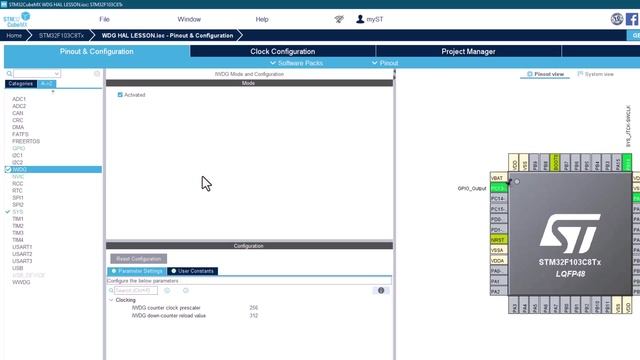Switch to System view
640x360 pixels.
tap(596, 74)
